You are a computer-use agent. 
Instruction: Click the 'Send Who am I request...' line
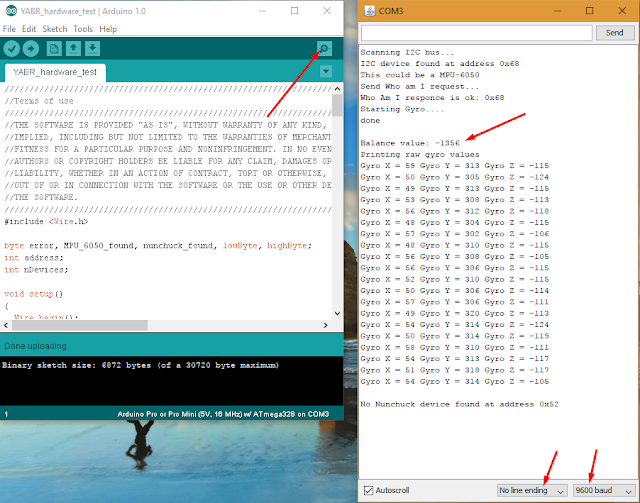(x=420, y=87)
